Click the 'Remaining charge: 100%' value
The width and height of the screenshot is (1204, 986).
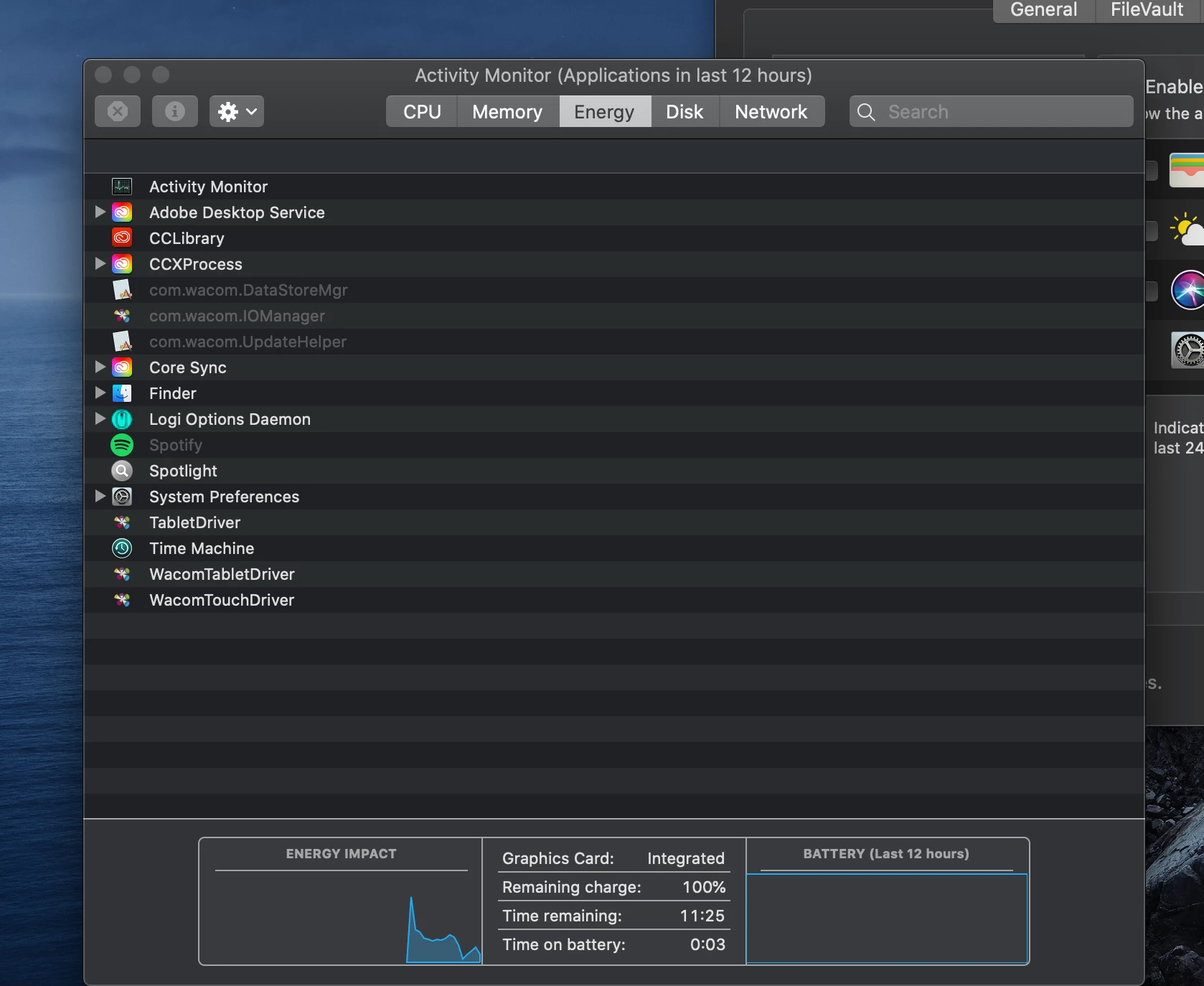click(x=704, y=887)
